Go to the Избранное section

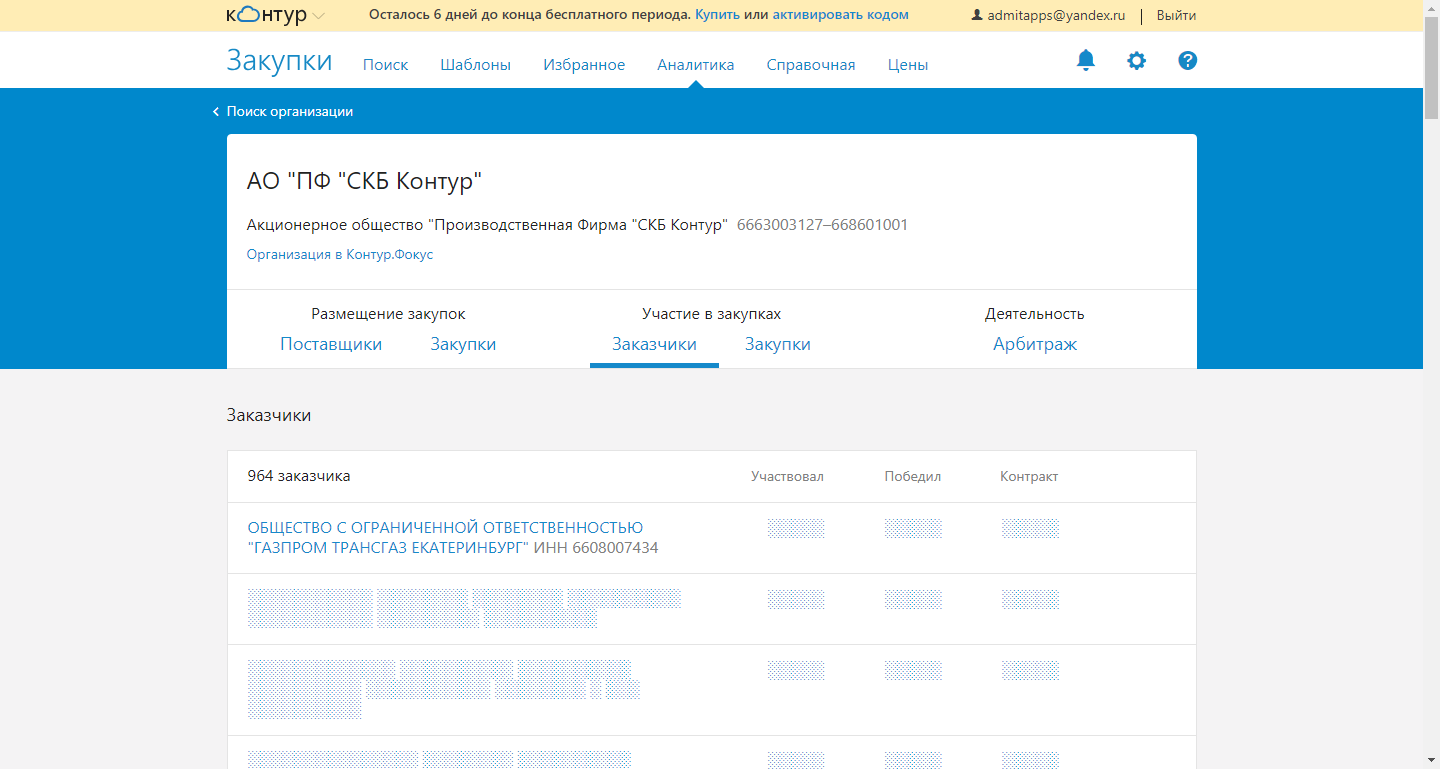tap(584, 65)
